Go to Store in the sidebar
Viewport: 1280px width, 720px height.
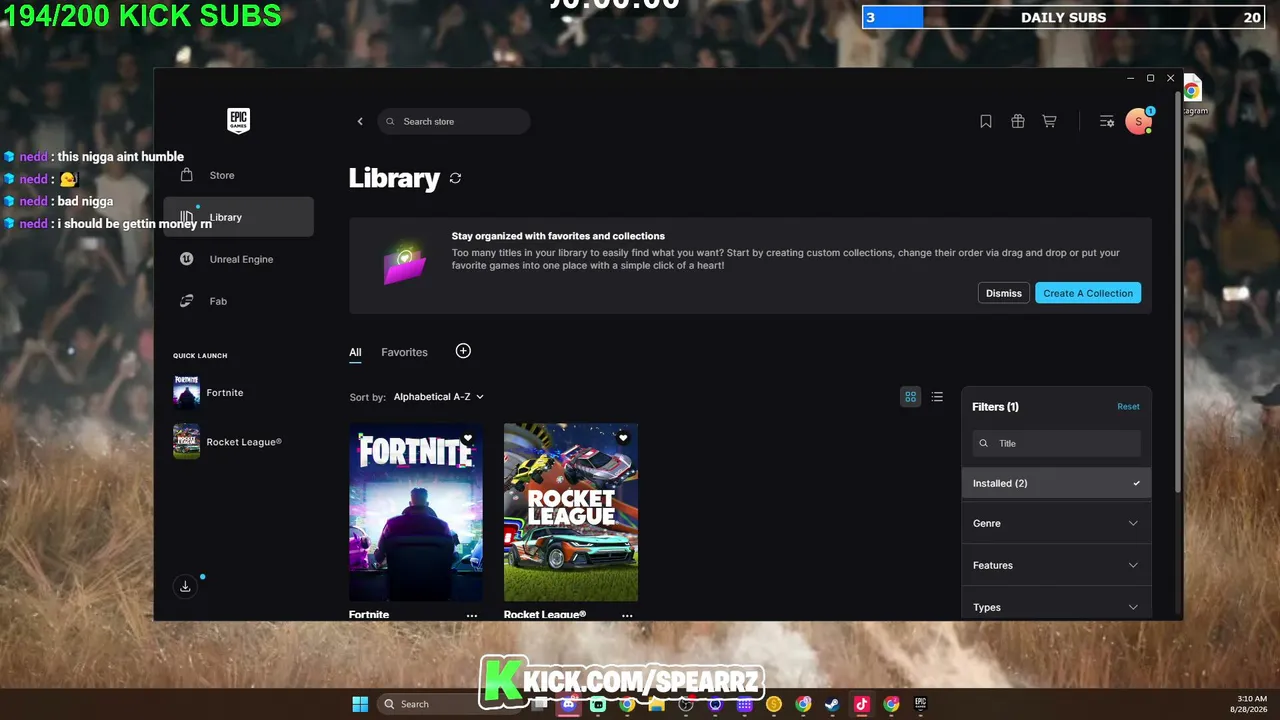(x=238, y=175)
